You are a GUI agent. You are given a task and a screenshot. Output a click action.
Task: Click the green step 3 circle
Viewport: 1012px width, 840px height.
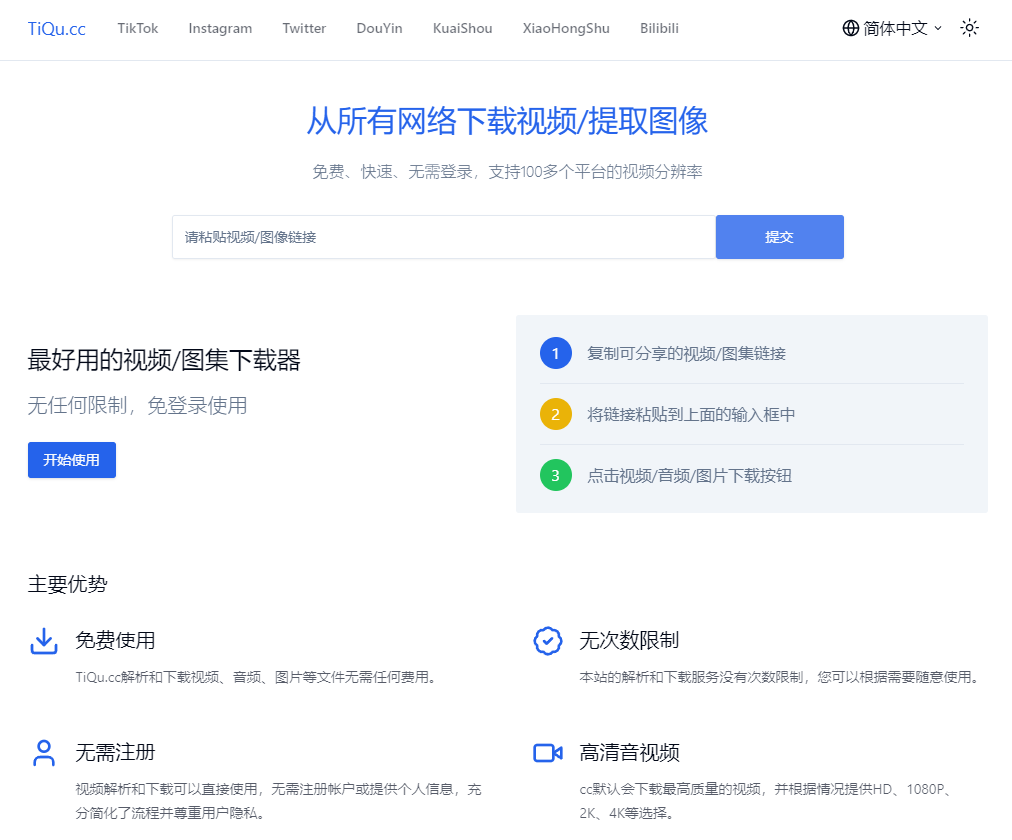[x=556, y=475]
